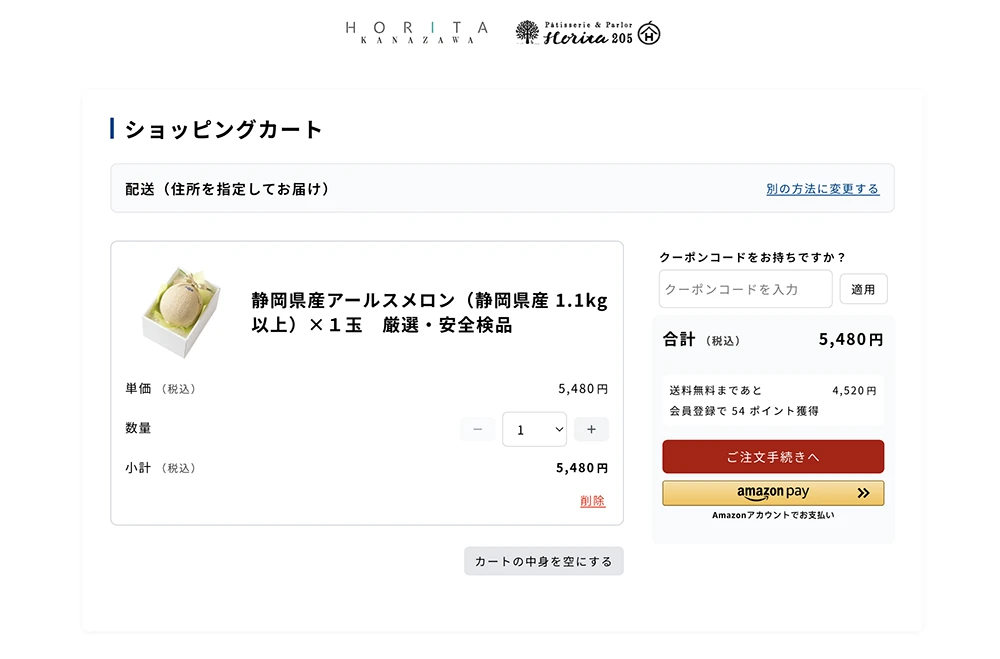The width and height of the screenshot is (1000, 659).
Task: Click "カートの中身を空にする" to empty the cart
Action: (543, 561)
